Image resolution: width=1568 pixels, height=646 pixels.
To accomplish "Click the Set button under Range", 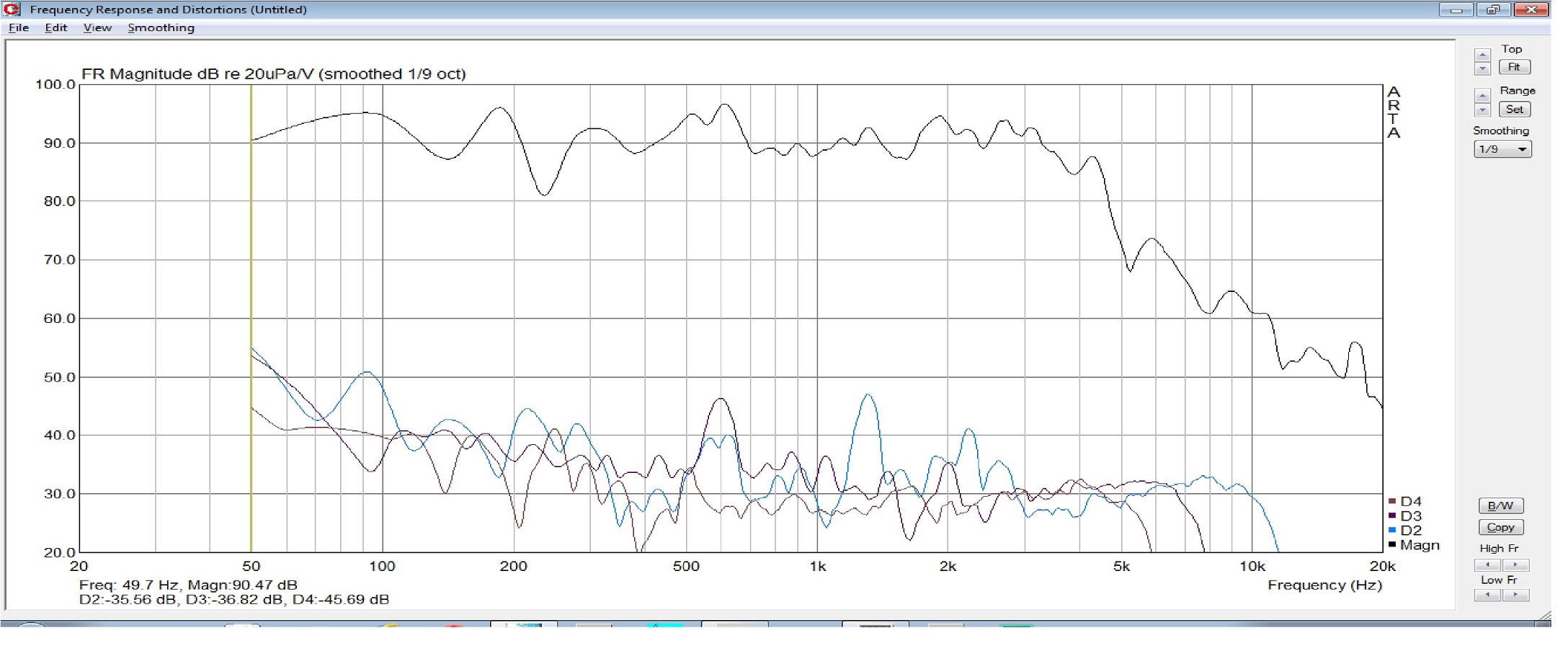I will [1514, 110].
